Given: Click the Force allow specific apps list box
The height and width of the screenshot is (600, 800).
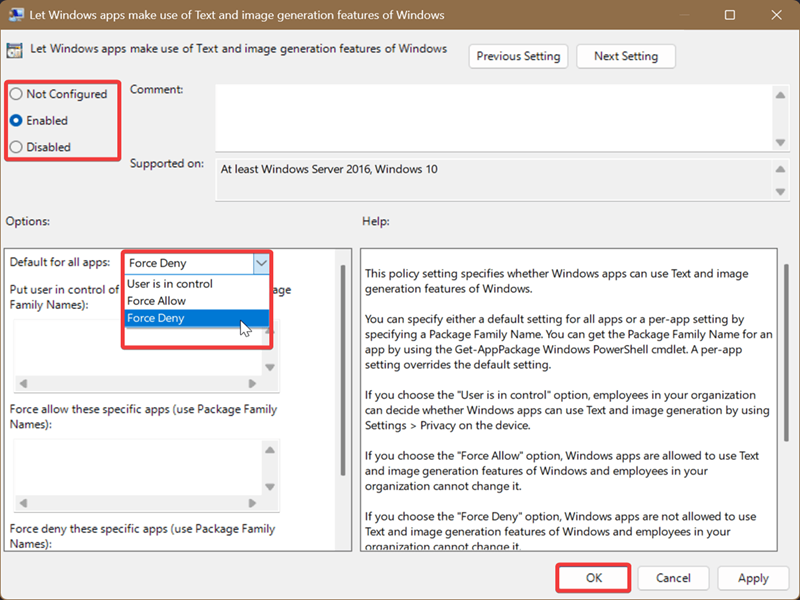Looking at the screenshot, I should click(138, 467).
